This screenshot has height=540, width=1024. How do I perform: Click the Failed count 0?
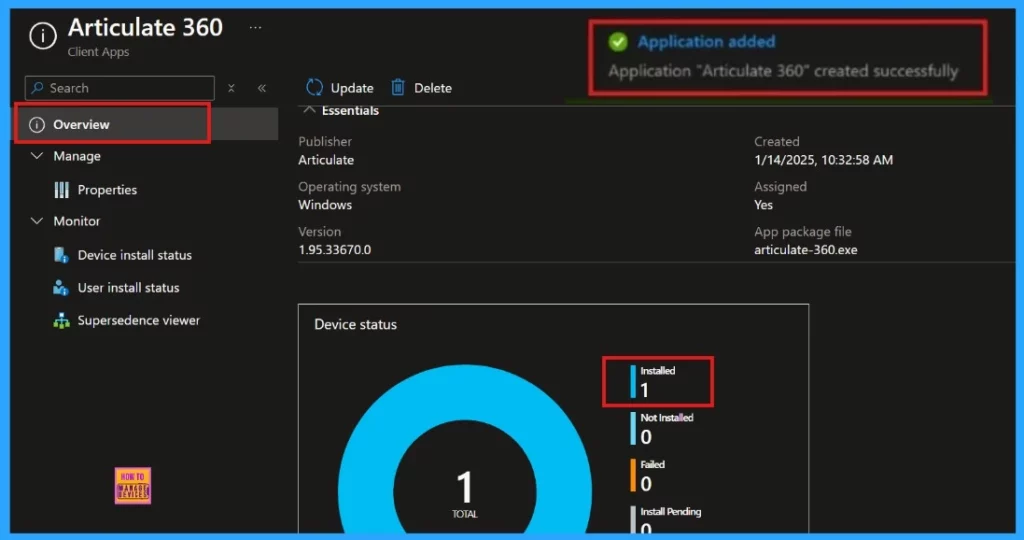tap(646, 484)
